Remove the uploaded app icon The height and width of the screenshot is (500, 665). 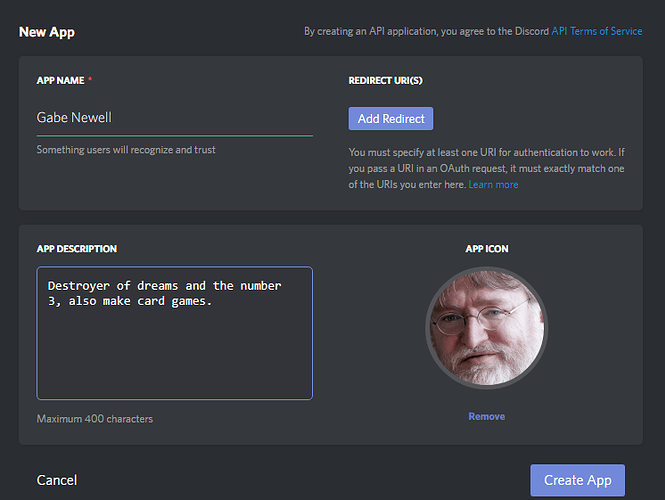tap(486, 416)
